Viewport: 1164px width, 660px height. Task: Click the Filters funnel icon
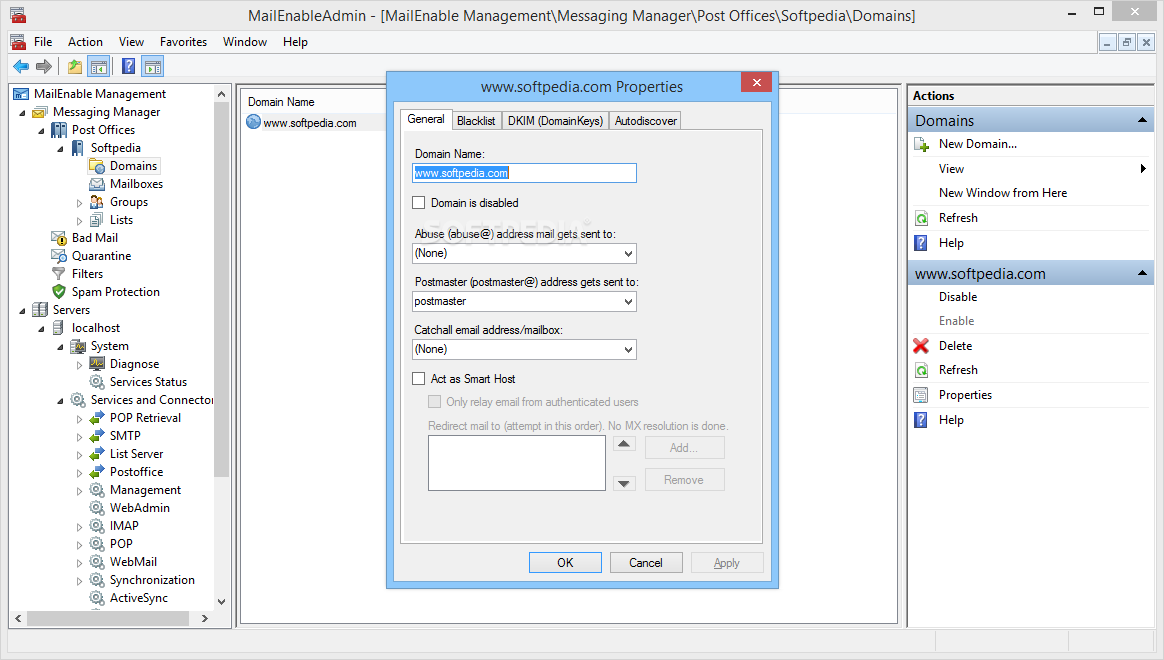pos(59,274)
